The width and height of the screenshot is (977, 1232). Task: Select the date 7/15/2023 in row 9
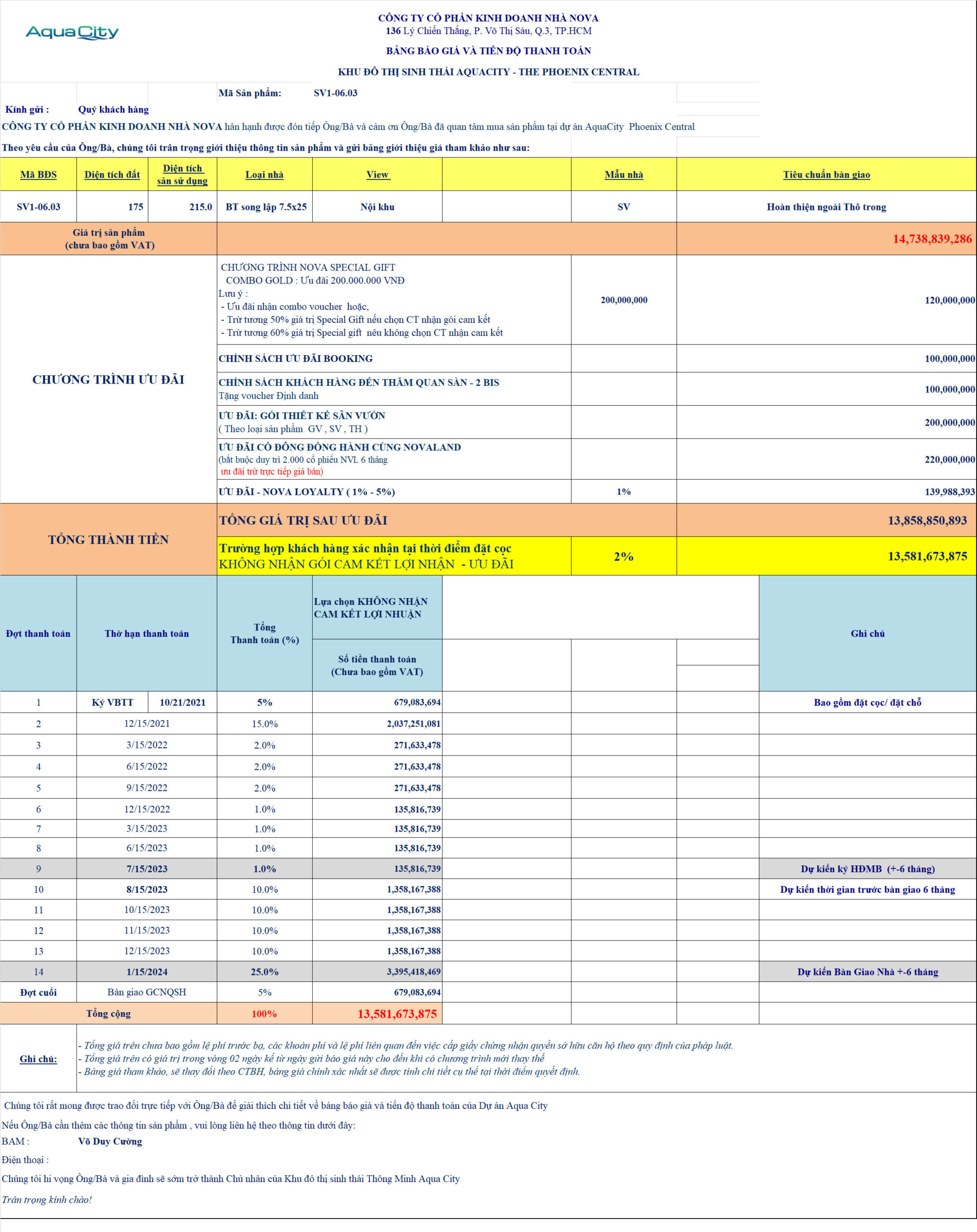point(147,869)
